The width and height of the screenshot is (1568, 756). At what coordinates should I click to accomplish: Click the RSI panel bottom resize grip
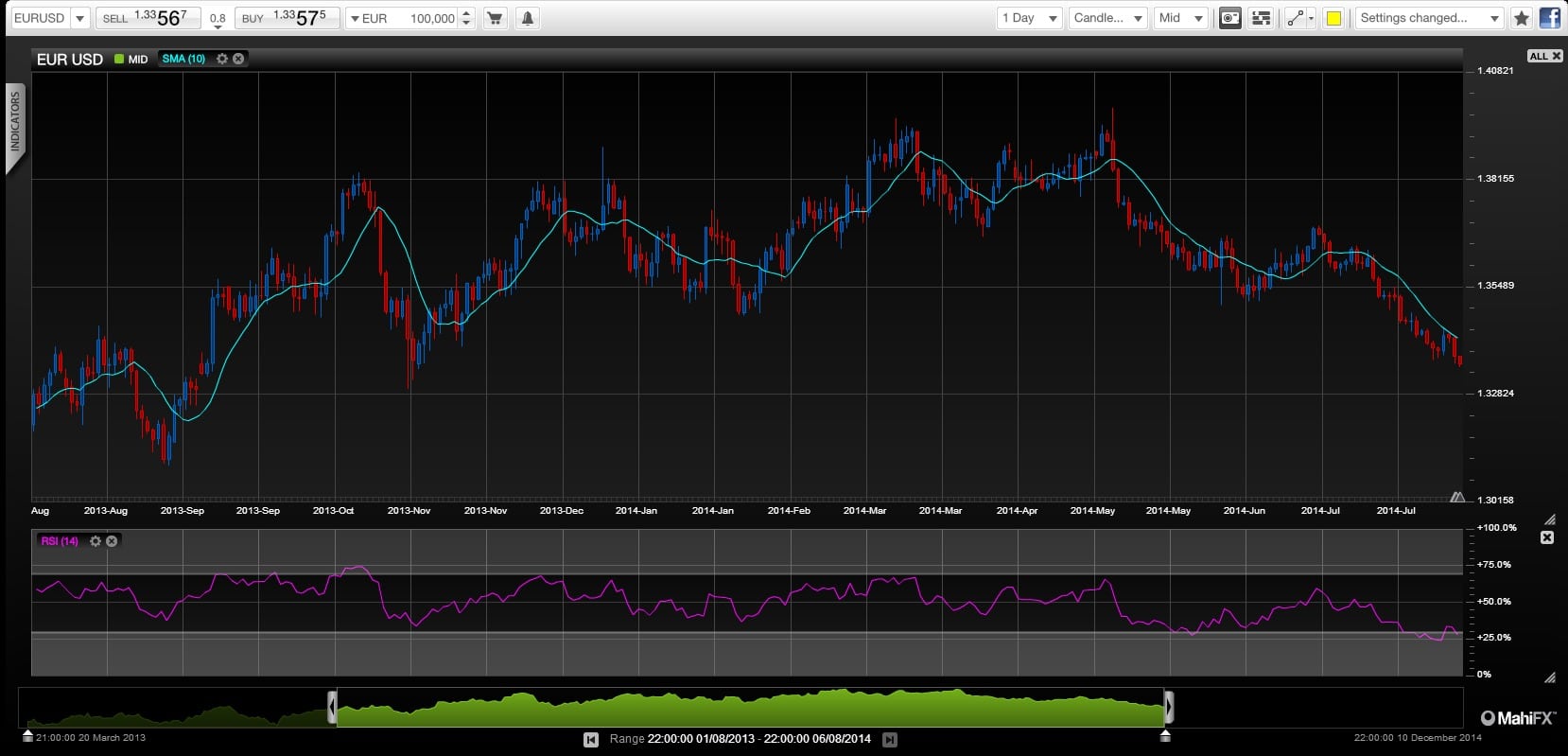coord(1550,677)
